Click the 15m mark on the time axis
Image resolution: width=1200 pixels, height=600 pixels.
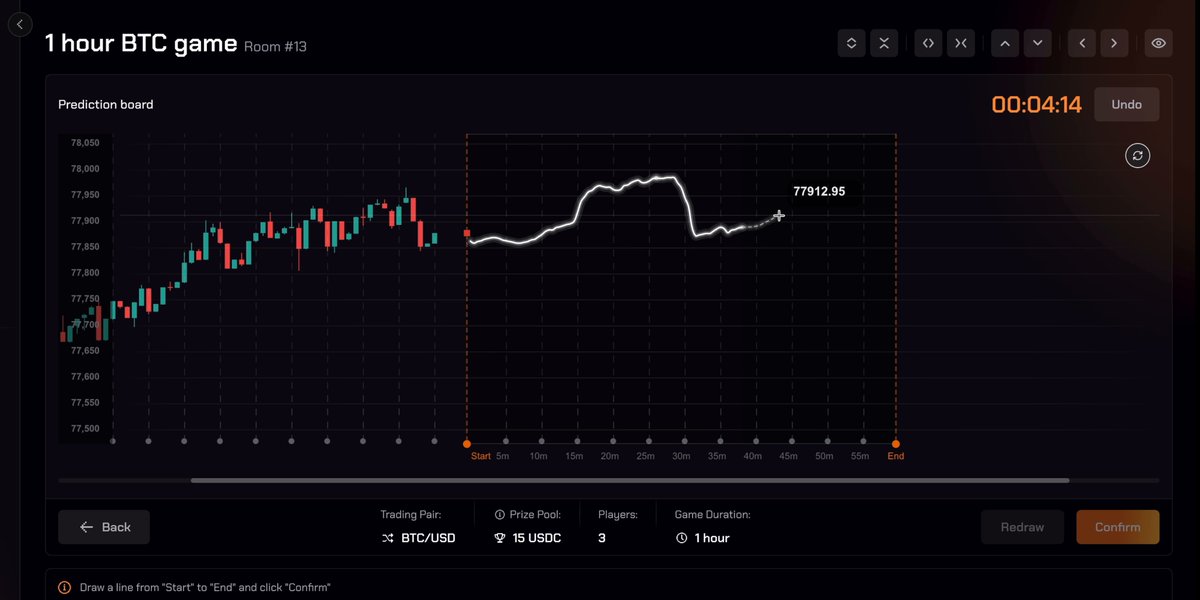(x=574, y=456)
